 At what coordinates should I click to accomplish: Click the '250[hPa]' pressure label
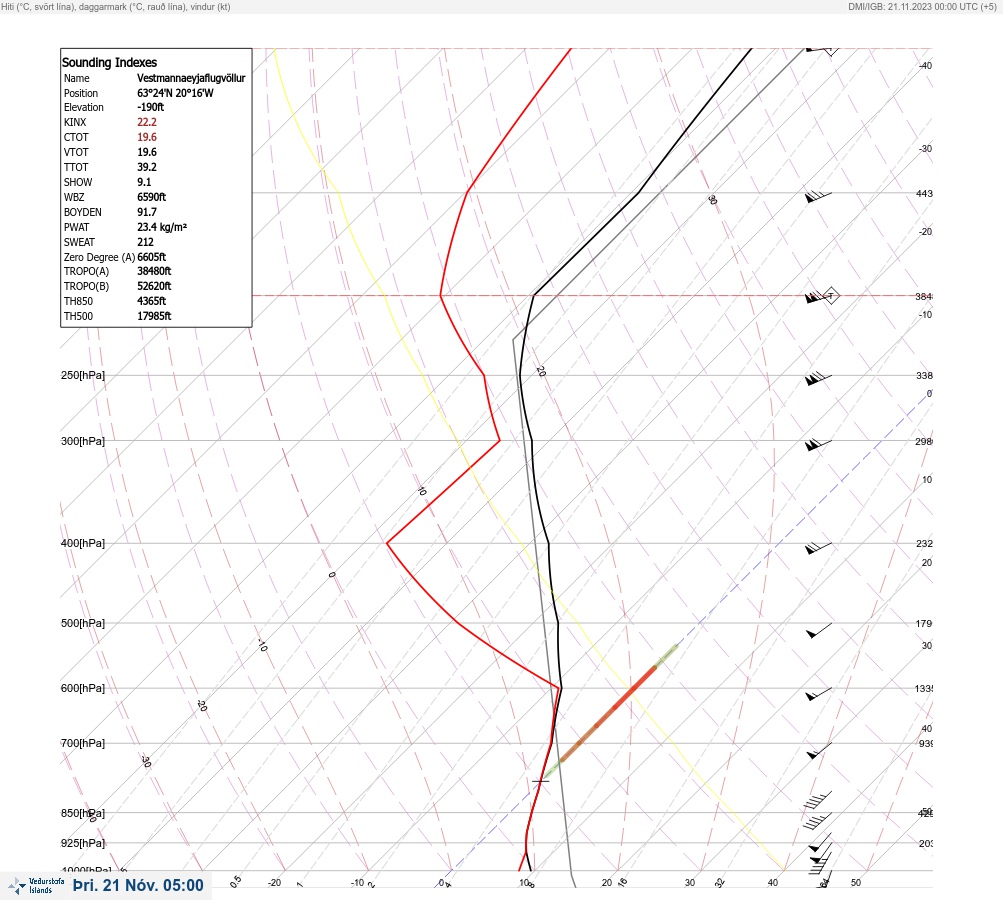click(x=83, y=375)
